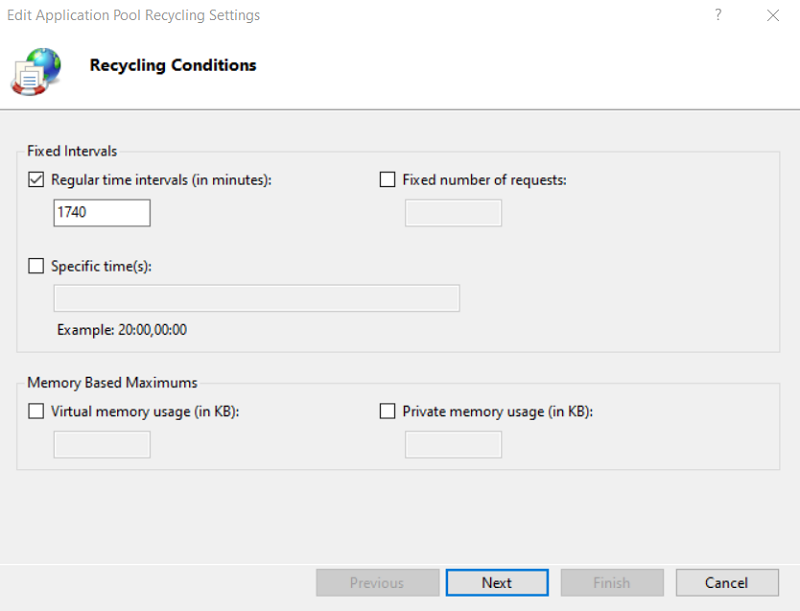Enable Fixed number of requests
800x611 pixels.
coord(387,179)
